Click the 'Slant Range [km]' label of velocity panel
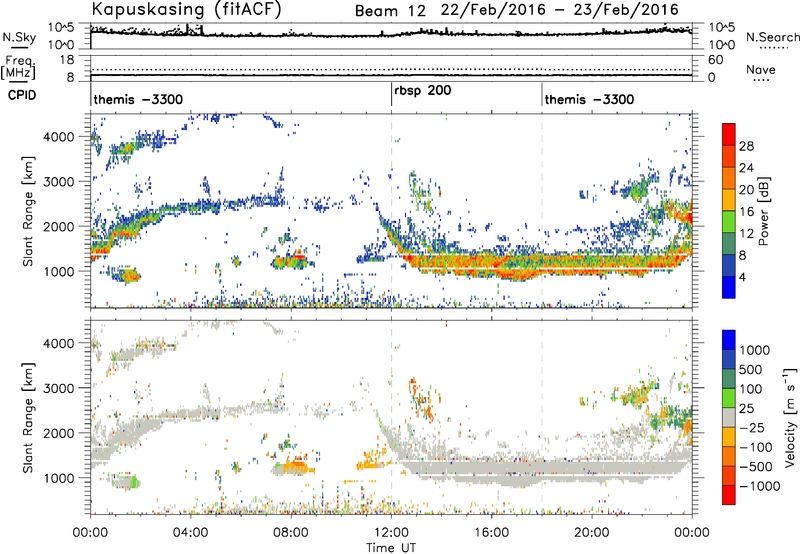The width and height of the screenshot is (800, 554). pyautogui.click(x=28, y=418)
